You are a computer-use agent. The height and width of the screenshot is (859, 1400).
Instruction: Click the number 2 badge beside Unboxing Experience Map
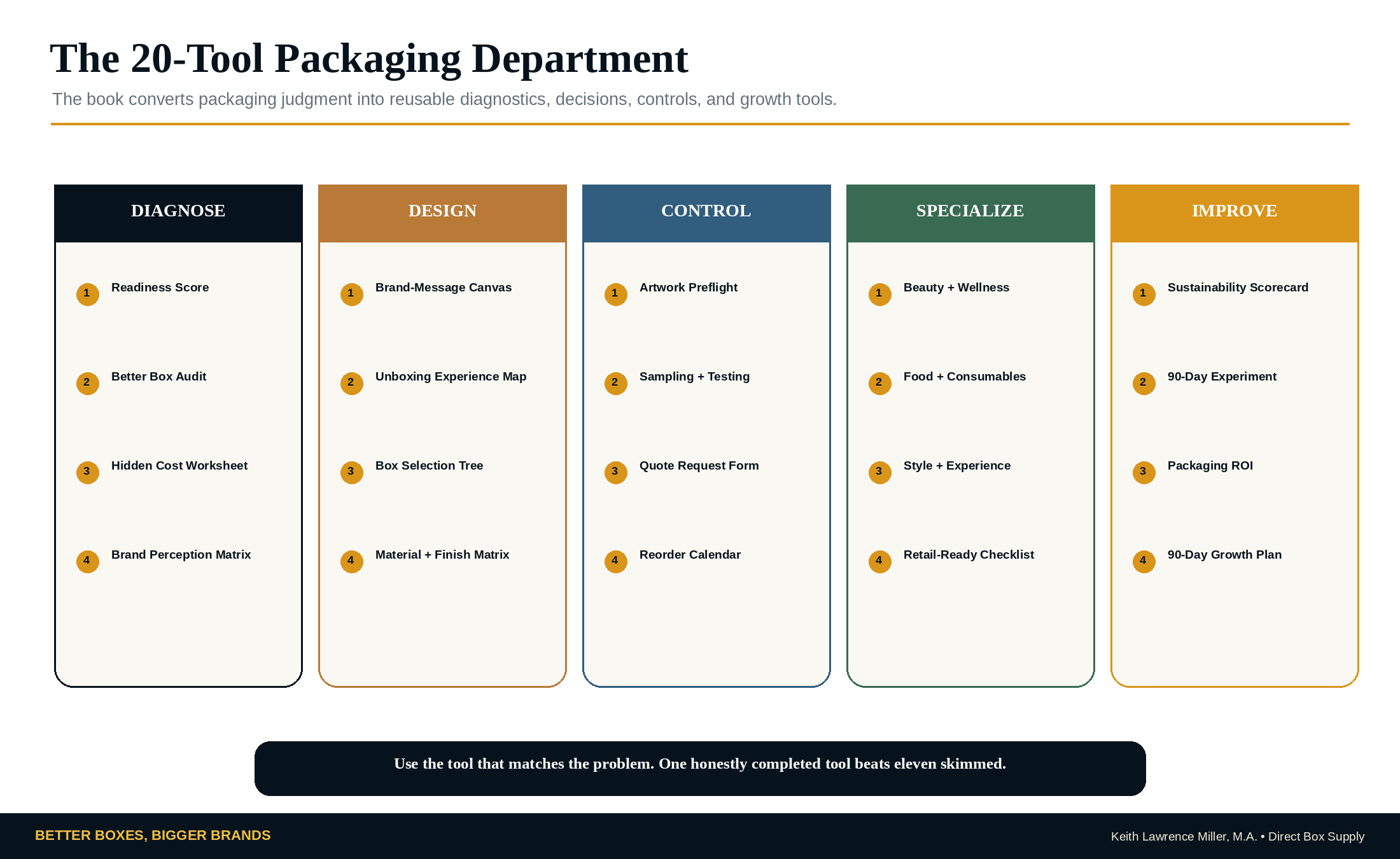pyautogui.click(x=352, y=383)
